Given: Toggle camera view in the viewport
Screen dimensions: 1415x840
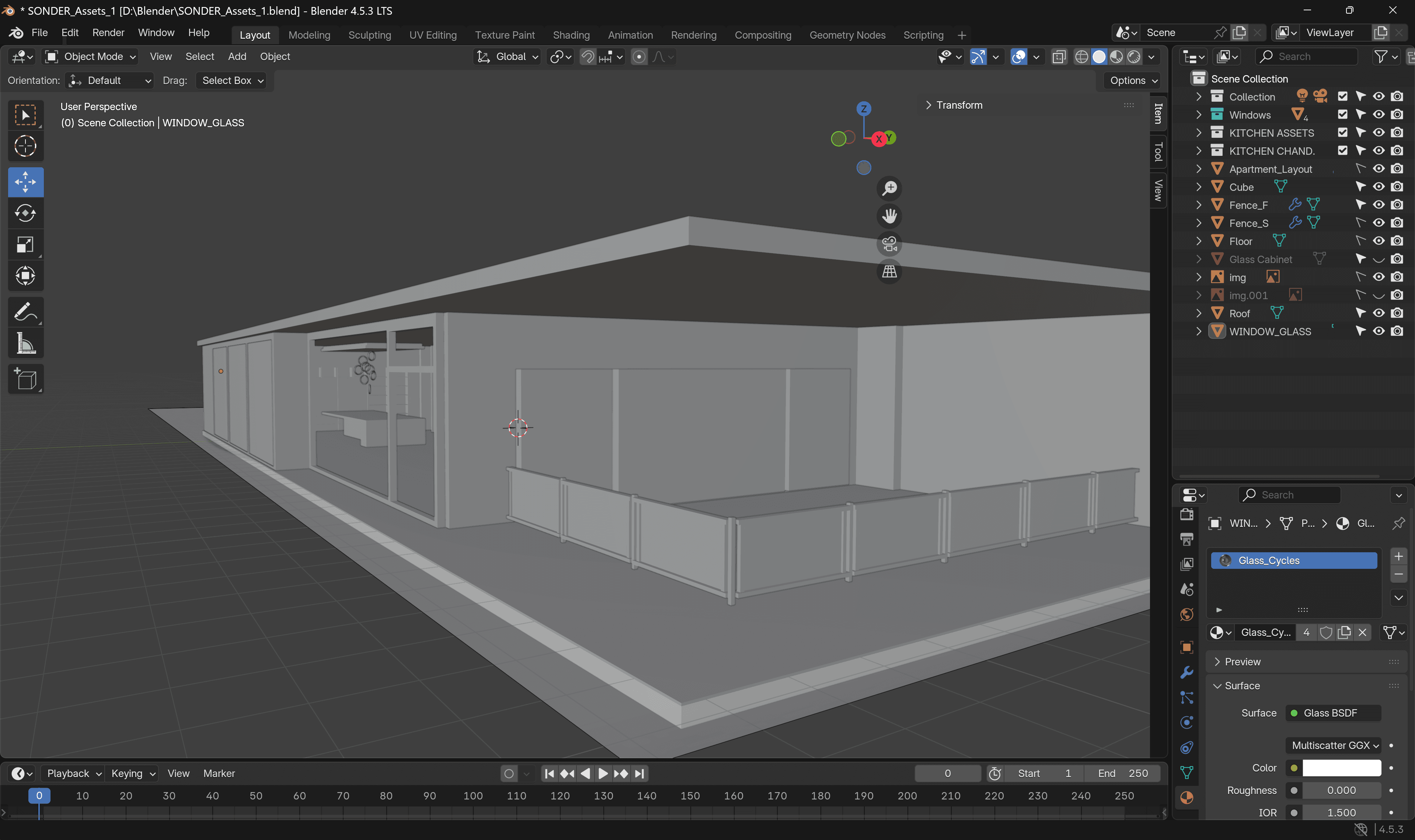Looking at the screenshot, I should point(889,244).
